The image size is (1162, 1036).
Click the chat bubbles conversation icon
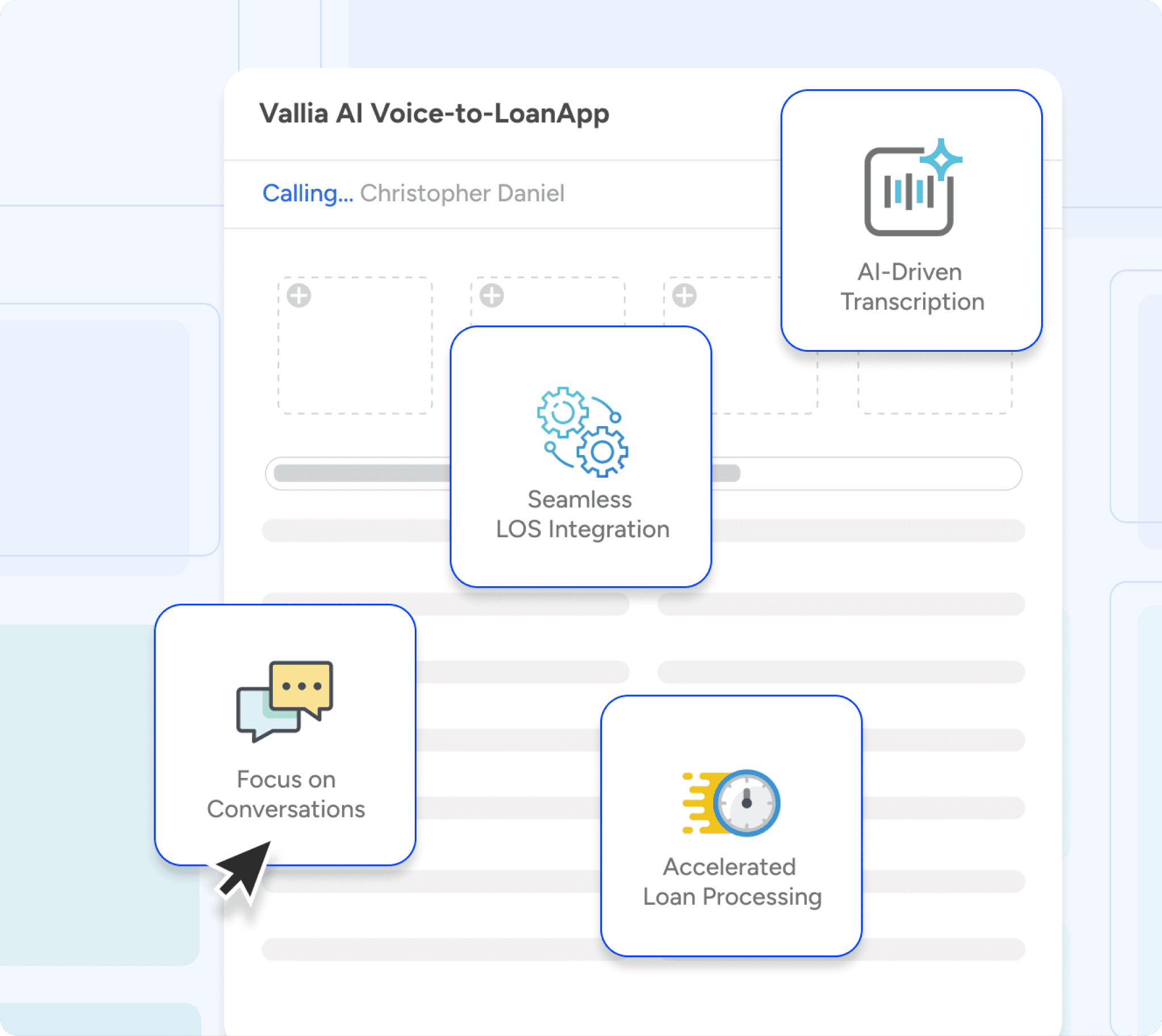[x=285, y=700]
